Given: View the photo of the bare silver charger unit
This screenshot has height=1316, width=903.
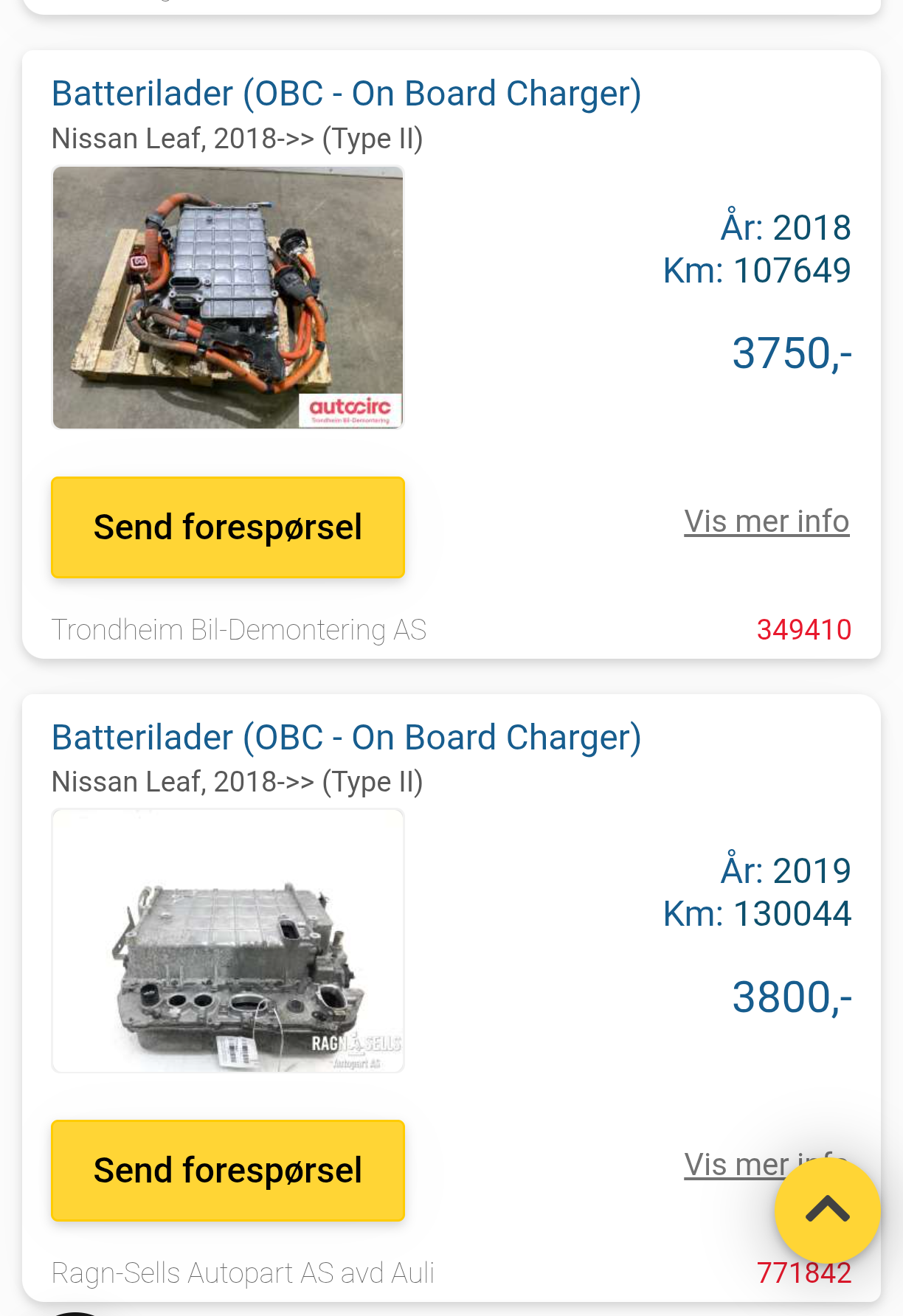Looking at the screenshot, I should point(228,941).
